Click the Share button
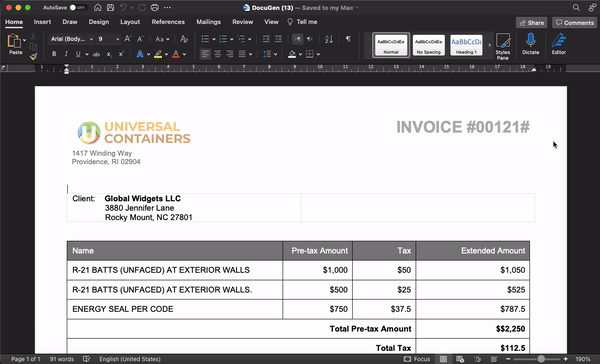600x364 pixels. click(532, 23)
